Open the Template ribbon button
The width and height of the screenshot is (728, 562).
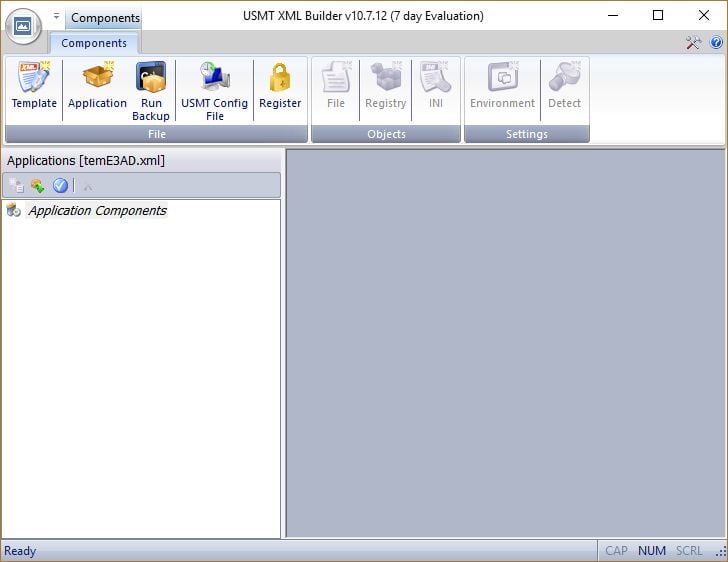[34, 87]
